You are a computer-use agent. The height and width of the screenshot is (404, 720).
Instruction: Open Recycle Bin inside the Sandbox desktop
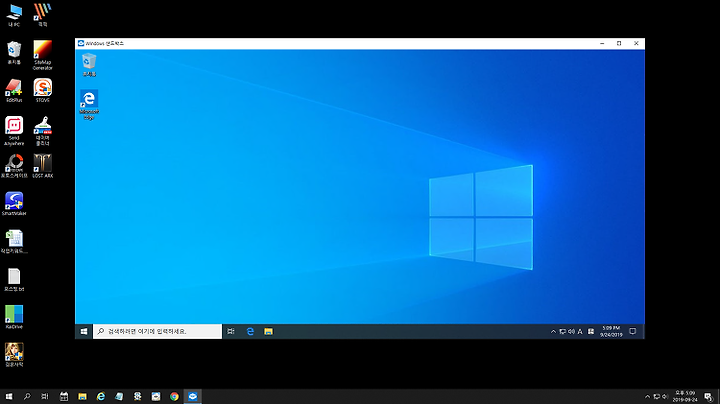pos(89,64)
